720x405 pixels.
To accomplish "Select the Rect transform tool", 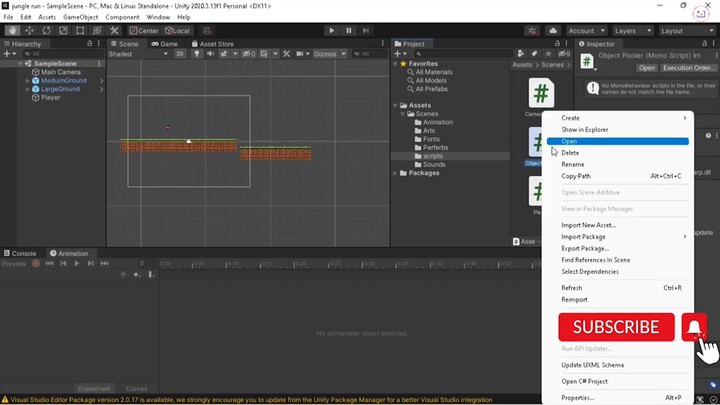I will tap(81, 31).
